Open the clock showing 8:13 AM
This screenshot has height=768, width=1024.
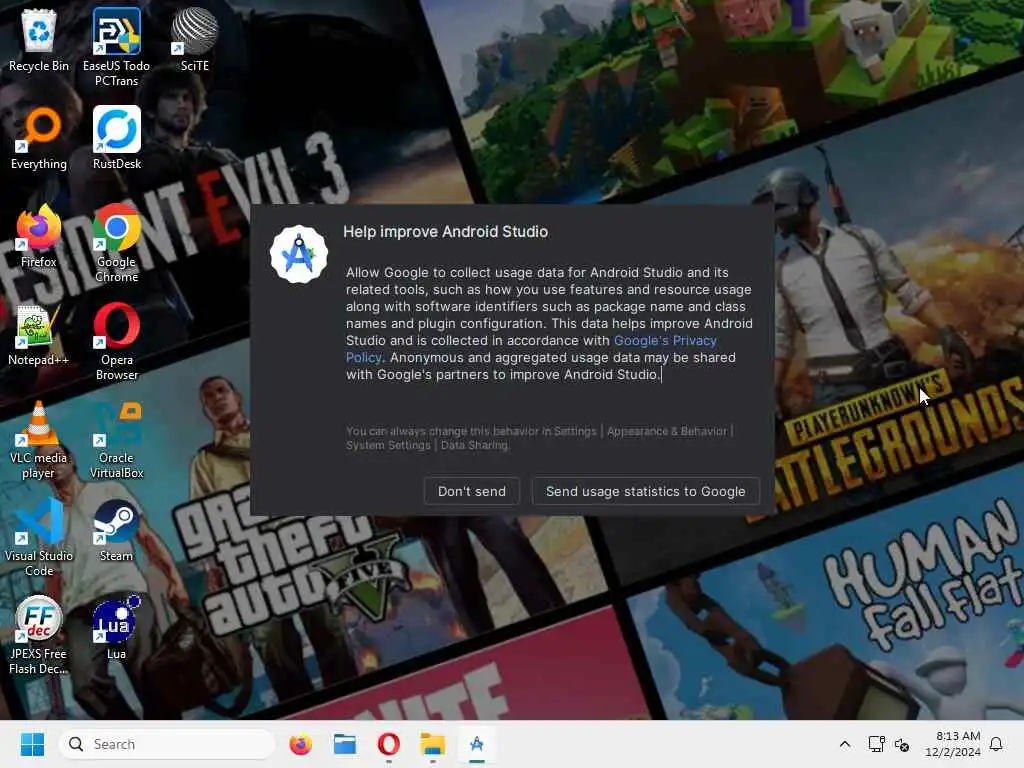[x=953, y=744]
